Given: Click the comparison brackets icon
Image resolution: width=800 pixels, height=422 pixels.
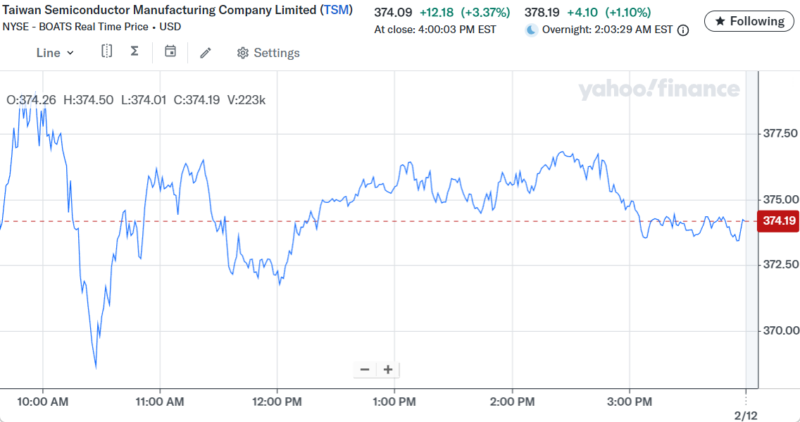Looking at the screenshot, I should click(107, 52).
